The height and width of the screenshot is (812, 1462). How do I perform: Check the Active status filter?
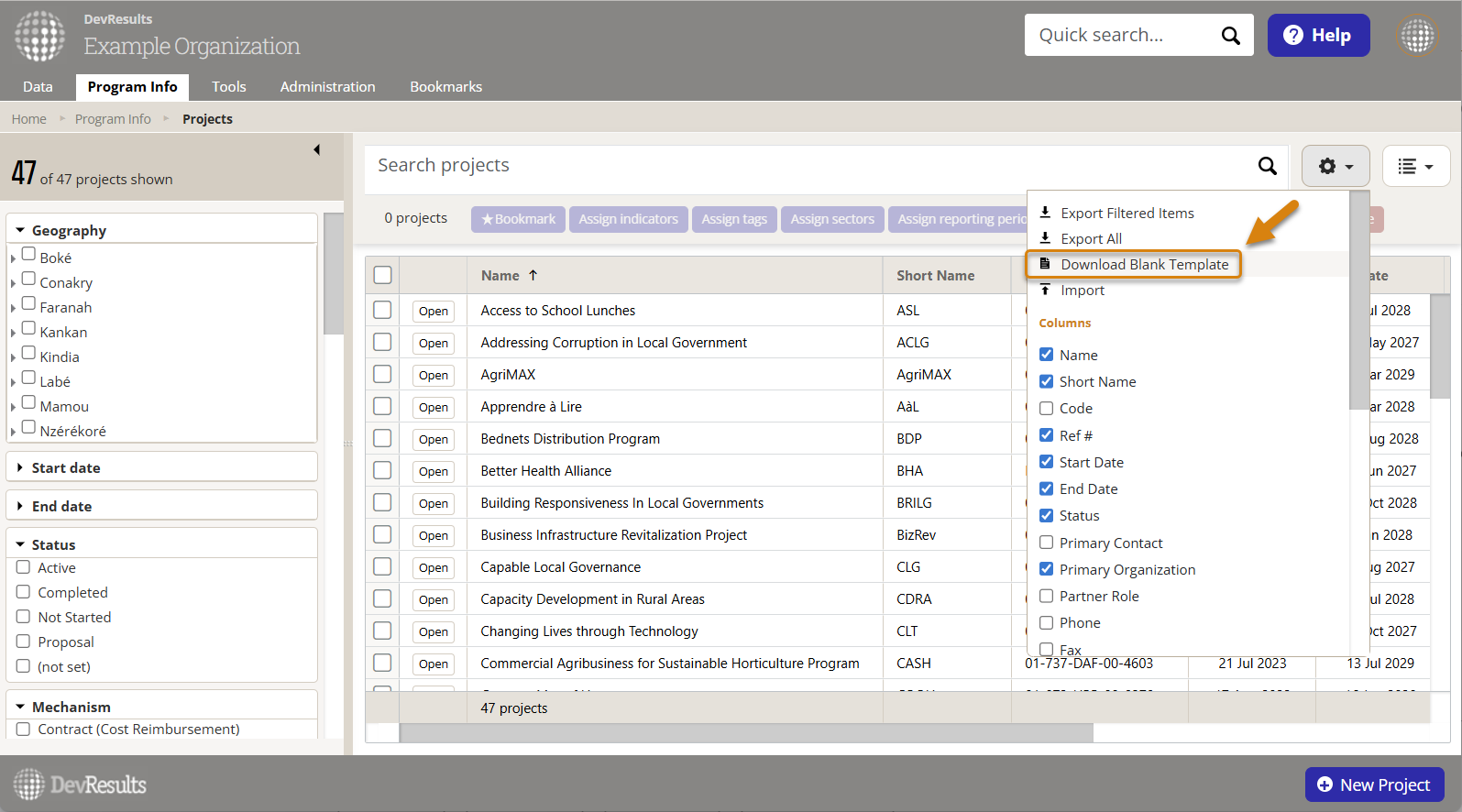[x=24, y=567]
